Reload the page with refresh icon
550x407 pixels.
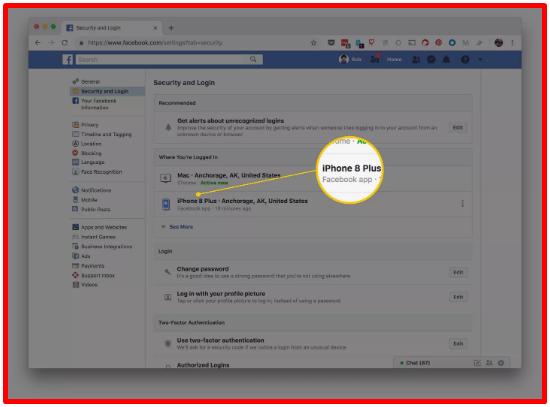click(65, 43)
